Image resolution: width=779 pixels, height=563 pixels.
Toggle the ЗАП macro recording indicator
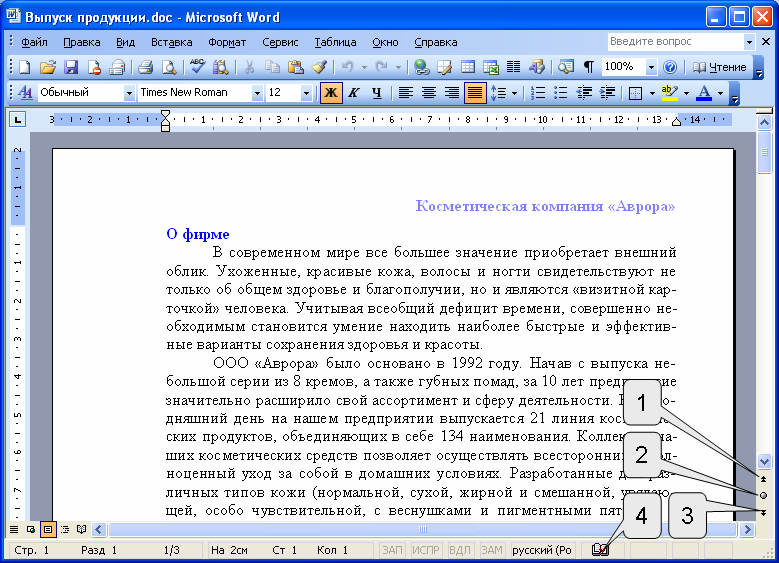[392, 550]
